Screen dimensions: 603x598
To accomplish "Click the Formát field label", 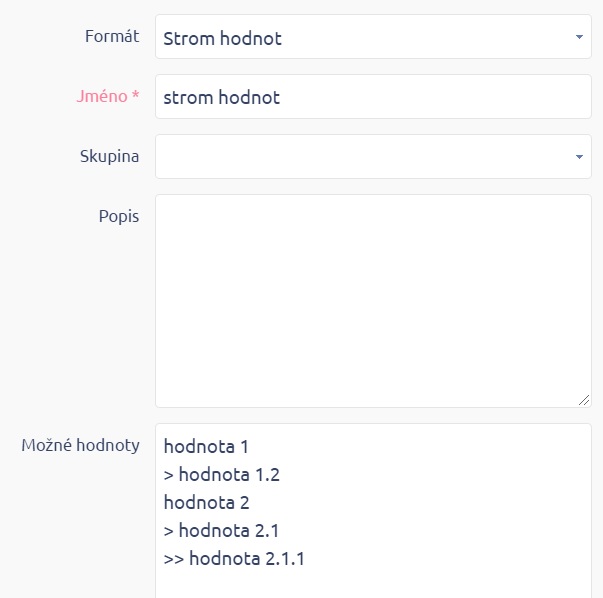I will point(112,37).
